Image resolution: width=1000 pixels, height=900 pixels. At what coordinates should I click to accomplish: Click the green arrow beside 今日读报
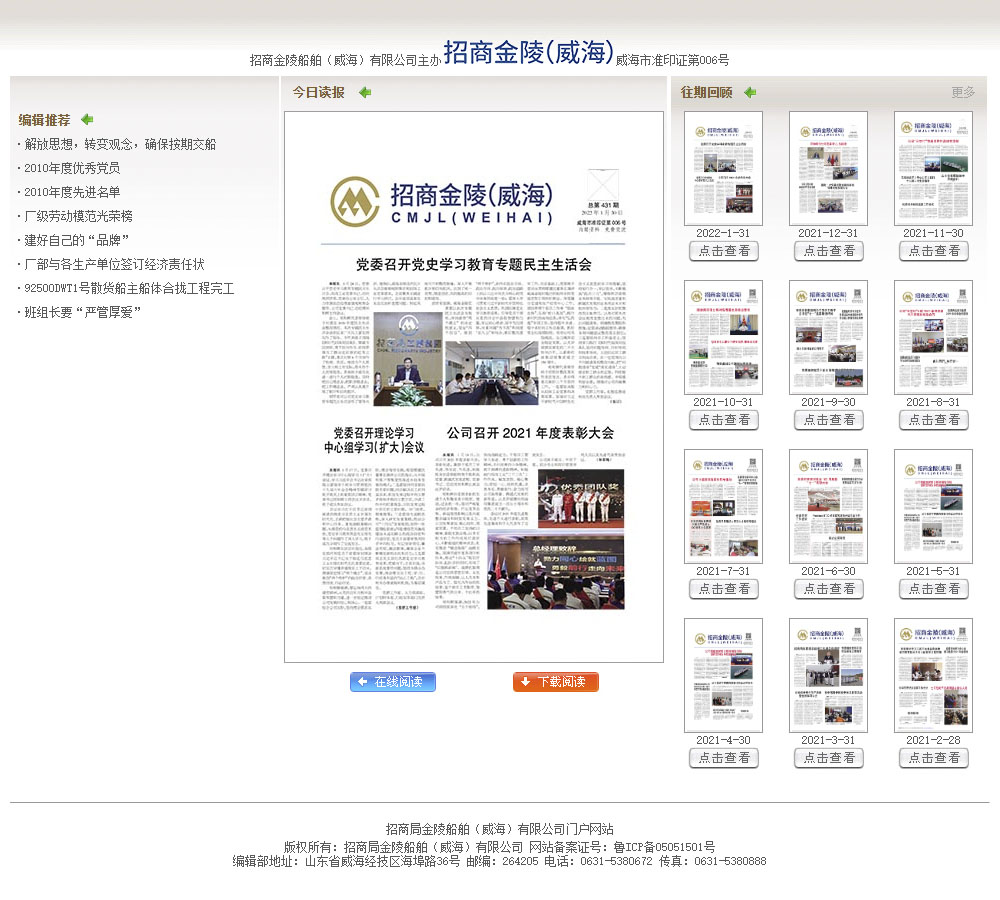pos(365,92)
